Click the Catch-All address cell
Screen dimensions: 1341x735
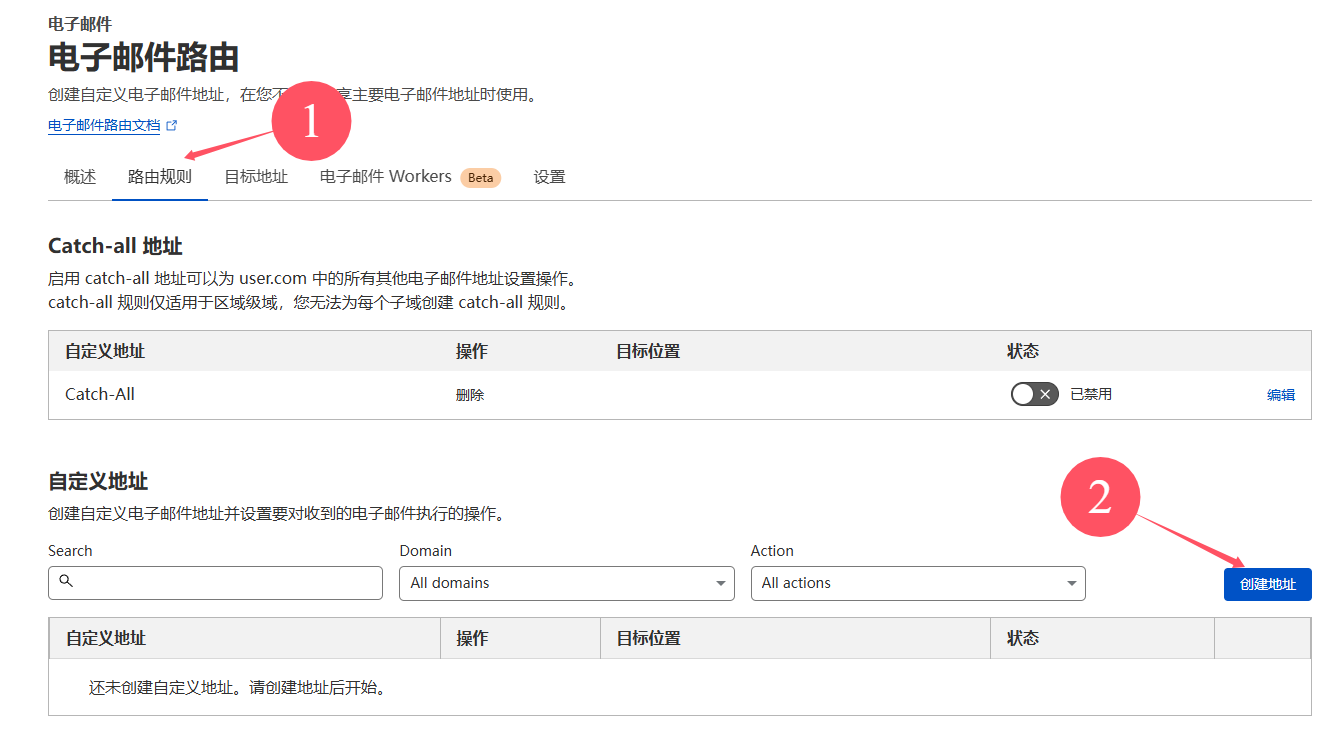[100, 394]
